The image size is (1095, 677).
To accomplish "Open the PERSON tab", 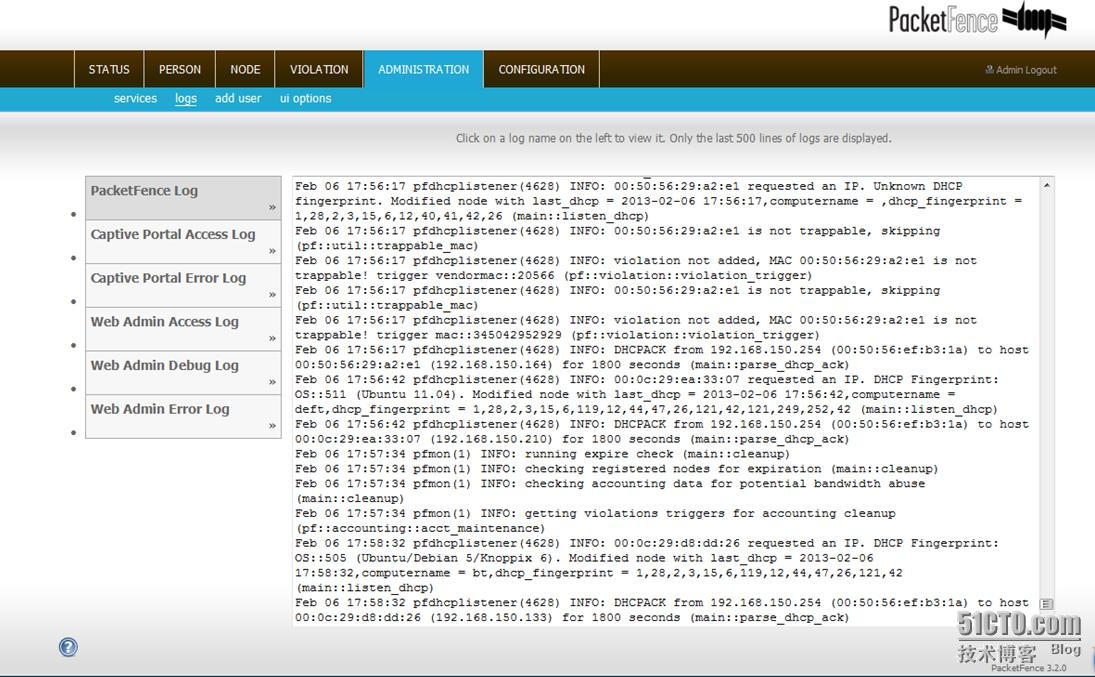I will click(179, 69).
